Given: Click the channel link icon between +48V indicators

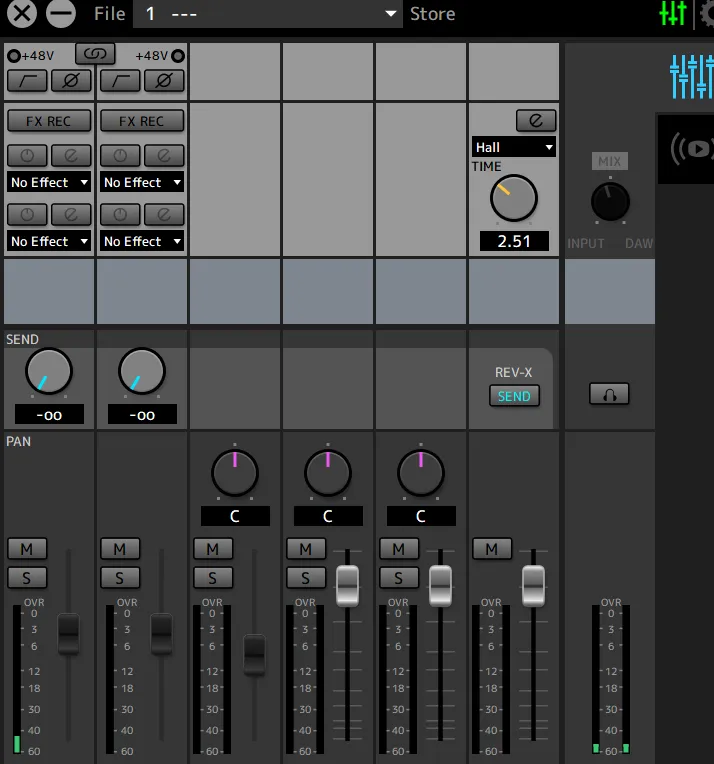Looking at the screenshot, I should pyautogui.click(x=95, y=55).
